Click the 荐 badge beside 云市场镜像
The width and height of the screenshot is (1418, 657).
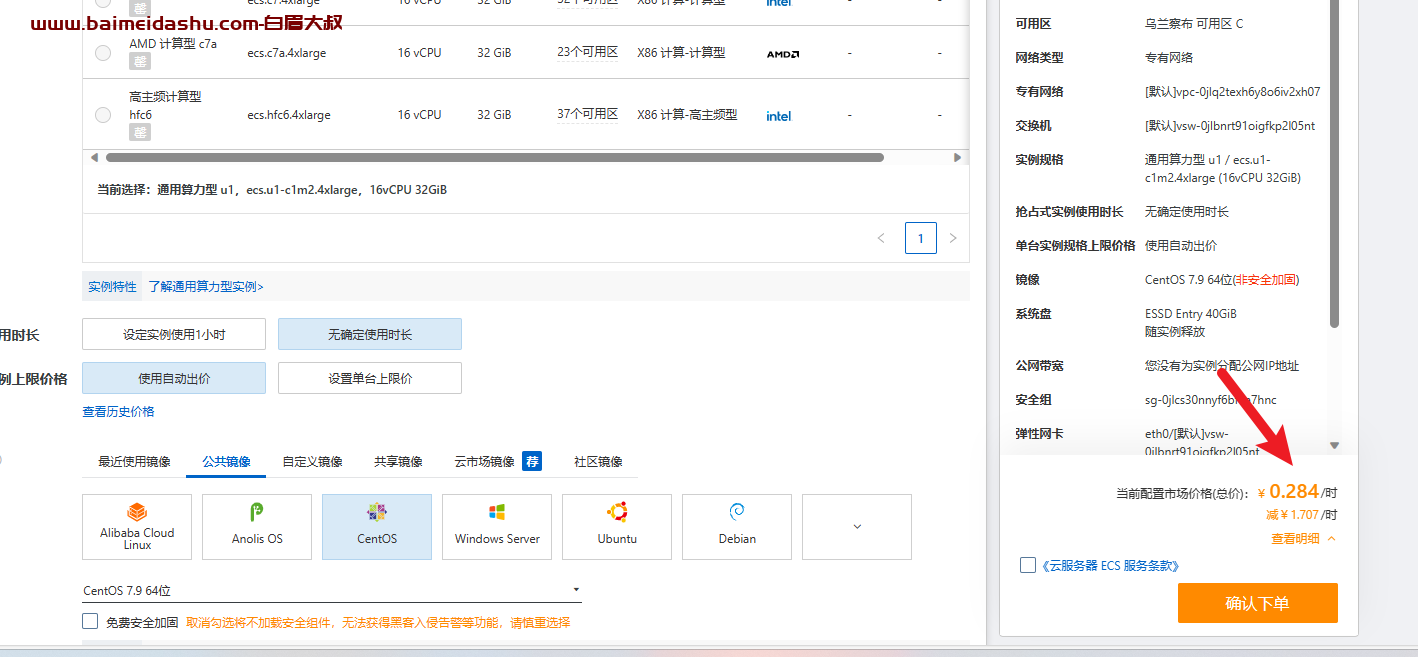click(532, 461)
